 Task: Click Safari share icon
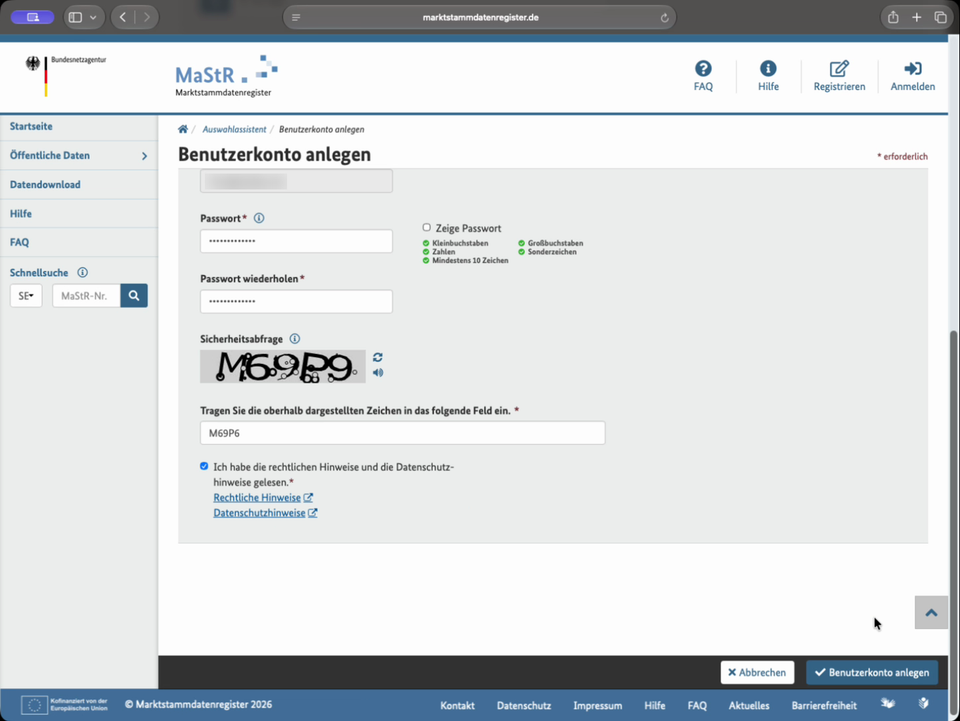click(x=893, y=17)
